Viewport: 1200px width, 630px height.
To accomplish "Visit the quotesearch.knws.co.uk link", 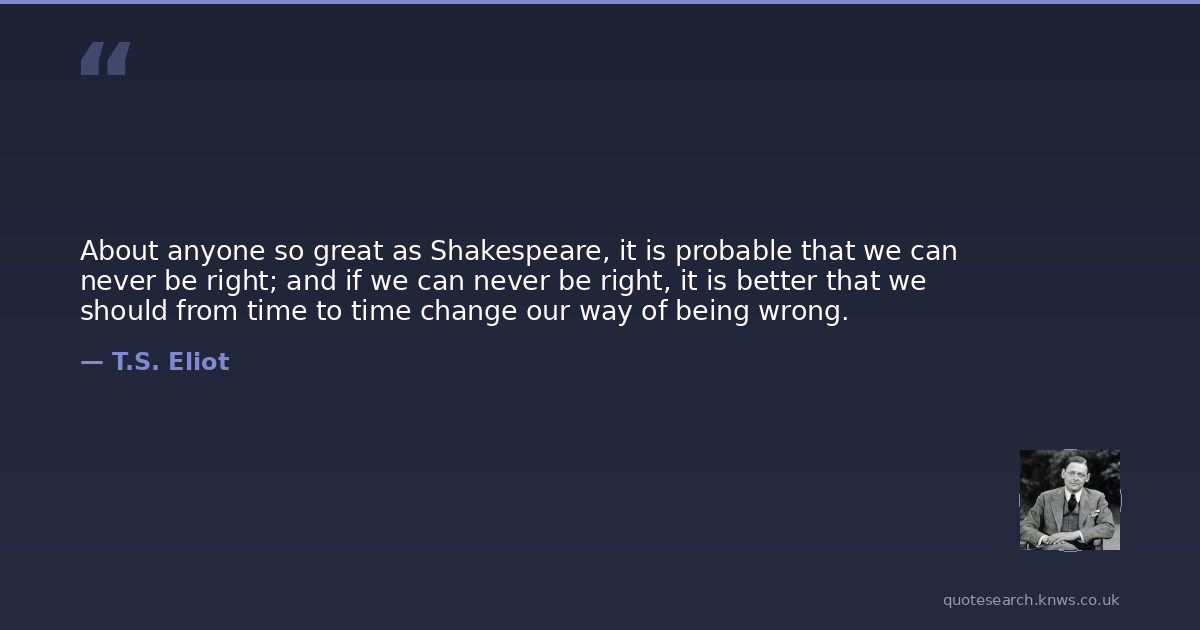I will pyautogui.click(x=1030, y=600).
